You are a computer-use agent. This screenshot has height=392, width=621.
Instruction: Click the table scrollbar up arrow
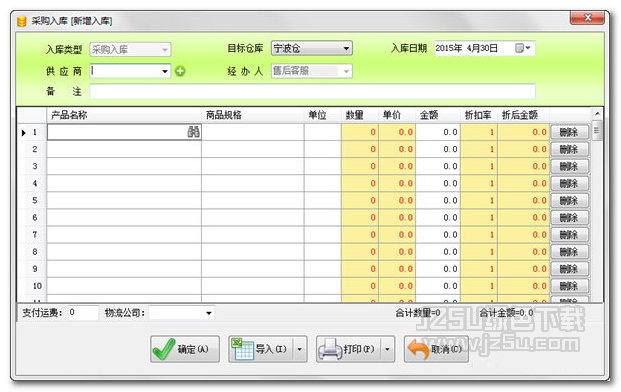click(597, 114)
